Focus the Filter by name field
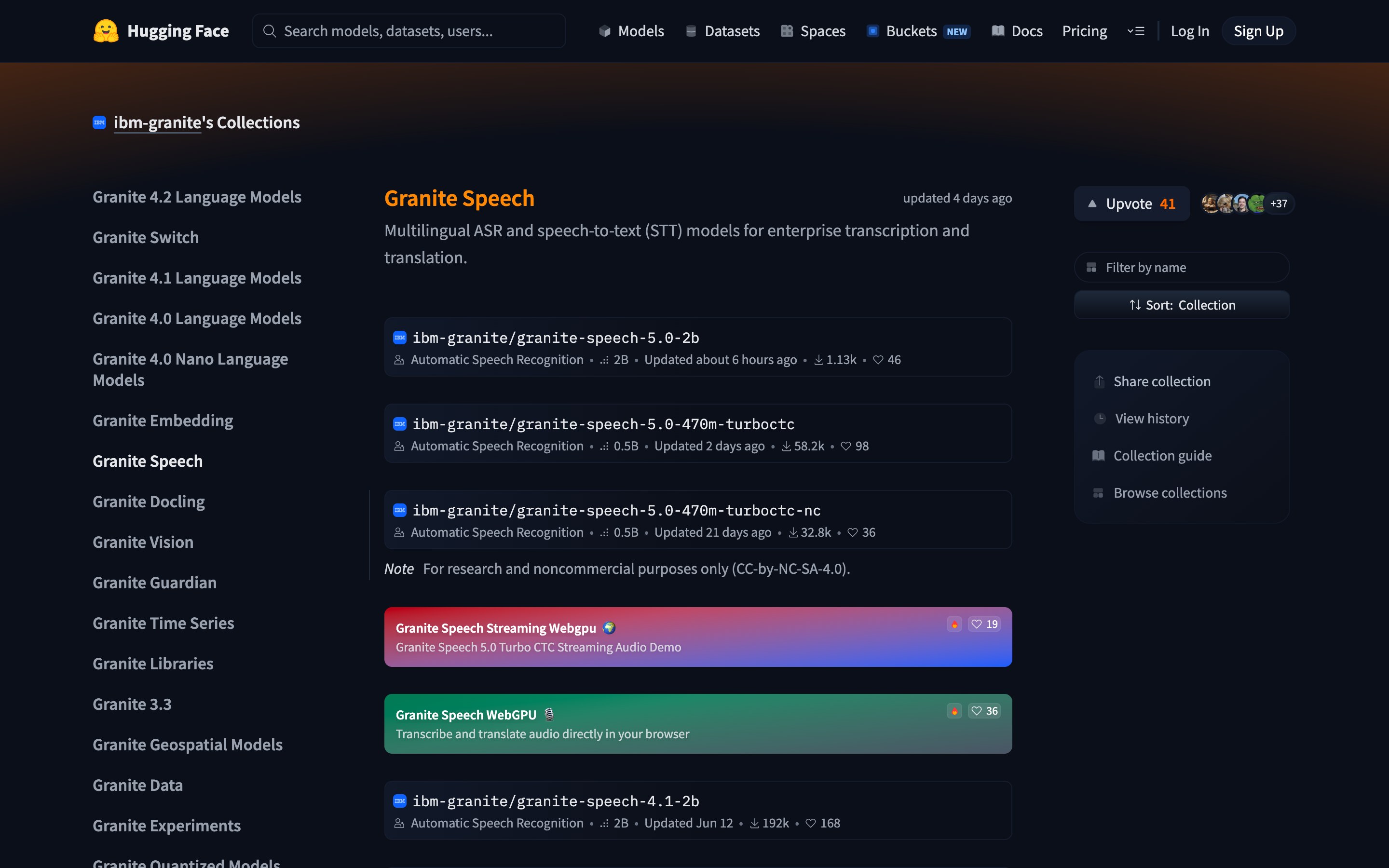Viewport: 1389px width, 868px height. pyautogui.click(x=1182, y=267)
